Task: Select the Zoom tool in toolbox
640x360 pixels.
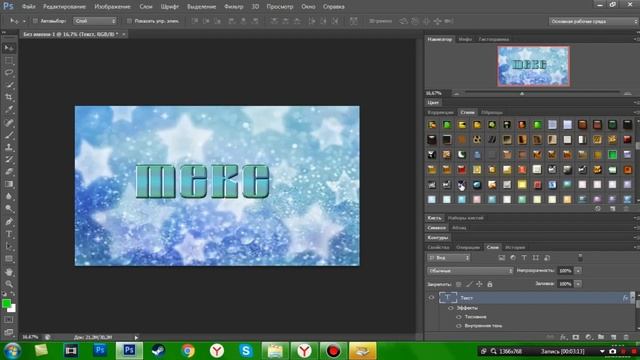Action: (x=9, y=284)
